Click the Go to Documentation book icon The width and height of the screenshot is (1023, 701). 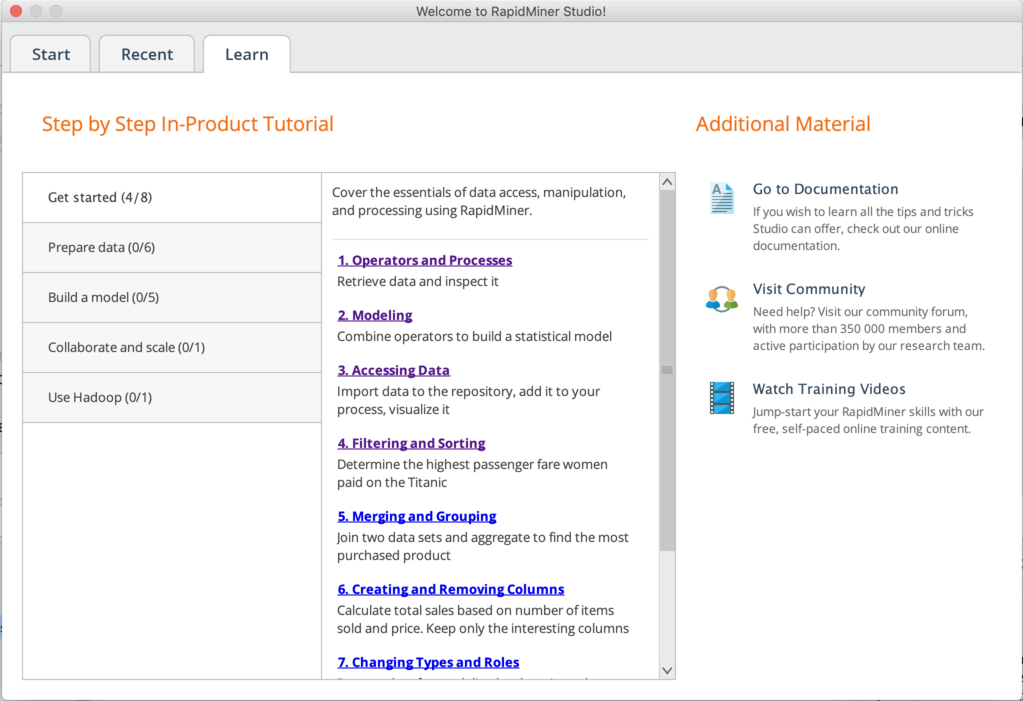click(x=721, y=196)
